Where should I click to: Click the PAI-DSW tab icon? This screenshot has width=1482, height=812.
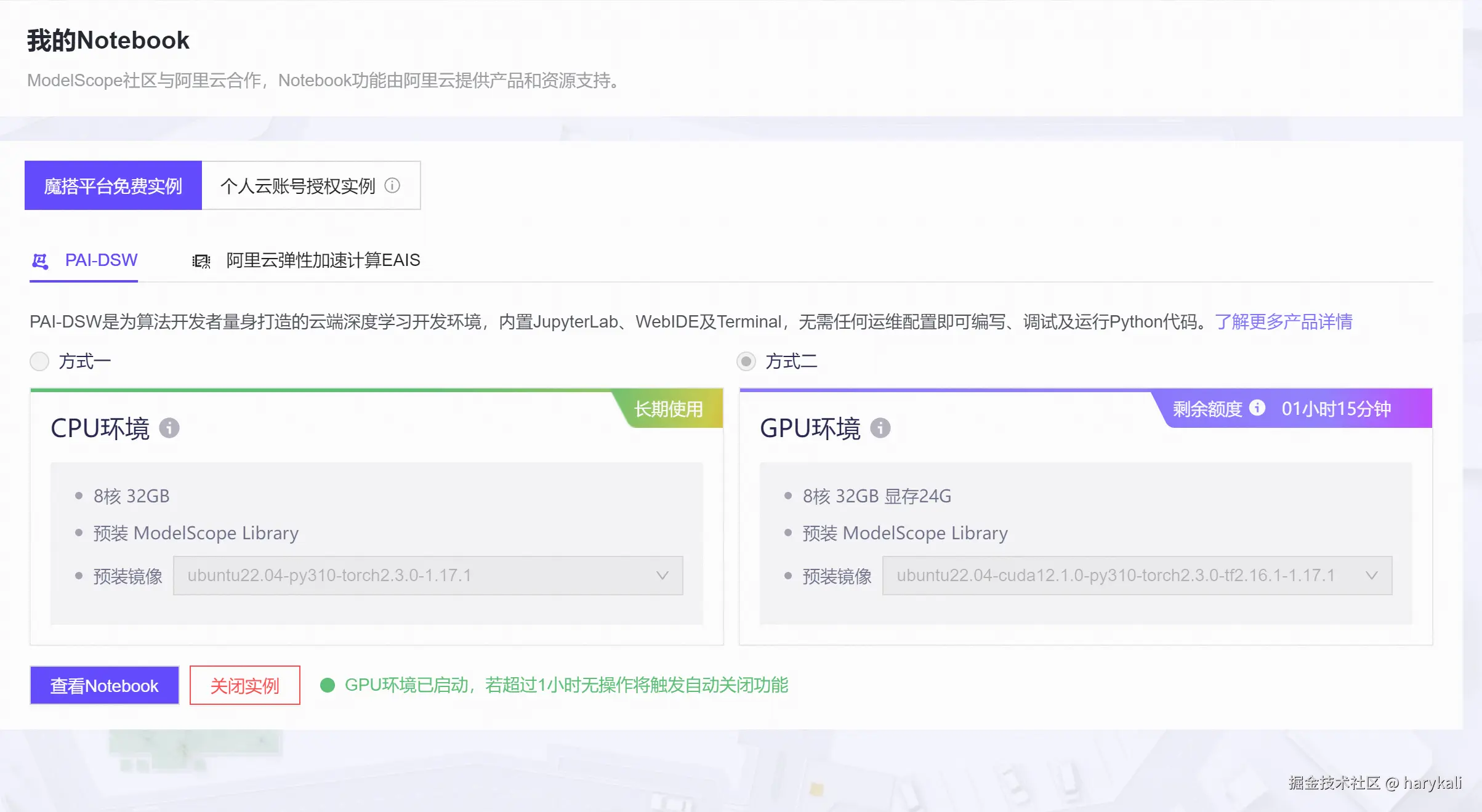(x=40, y=261)
